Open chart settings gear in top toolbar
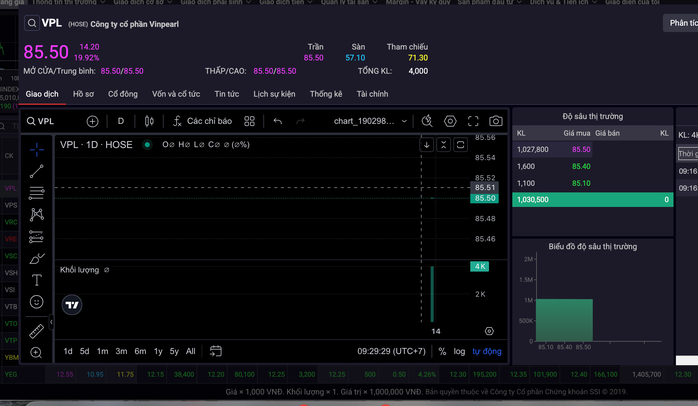This screenshot has height=406, width=698. coord(450,121)
